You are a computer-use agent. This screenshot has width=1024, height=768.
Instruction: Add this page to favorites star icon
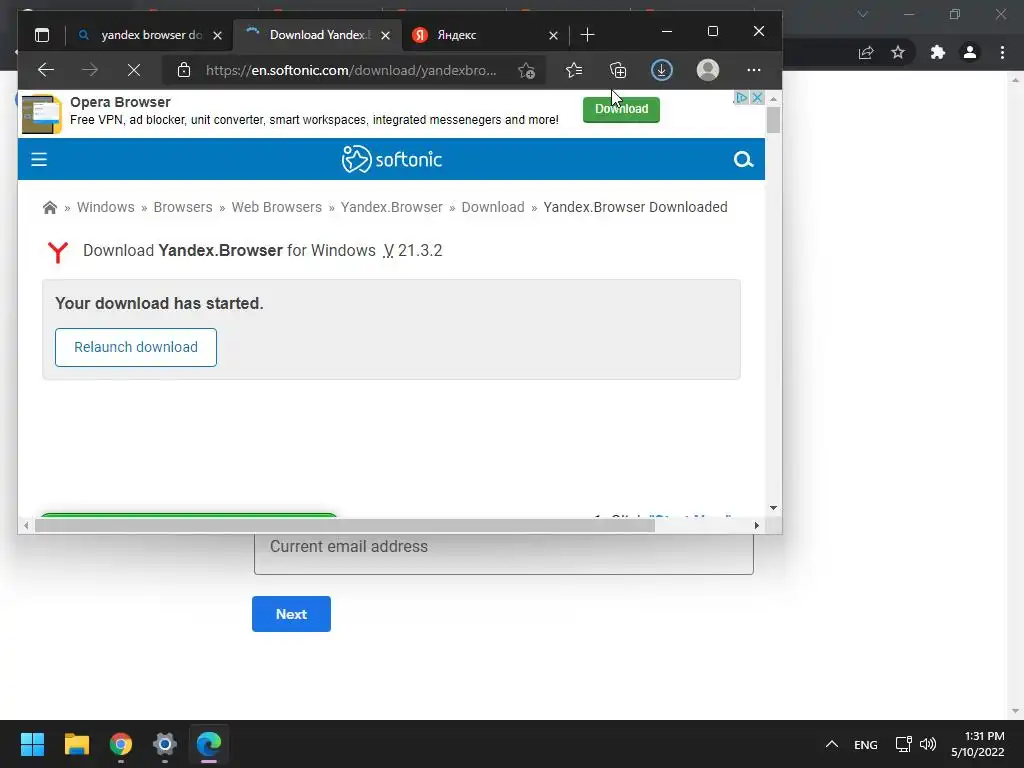[x=527, y=70]
